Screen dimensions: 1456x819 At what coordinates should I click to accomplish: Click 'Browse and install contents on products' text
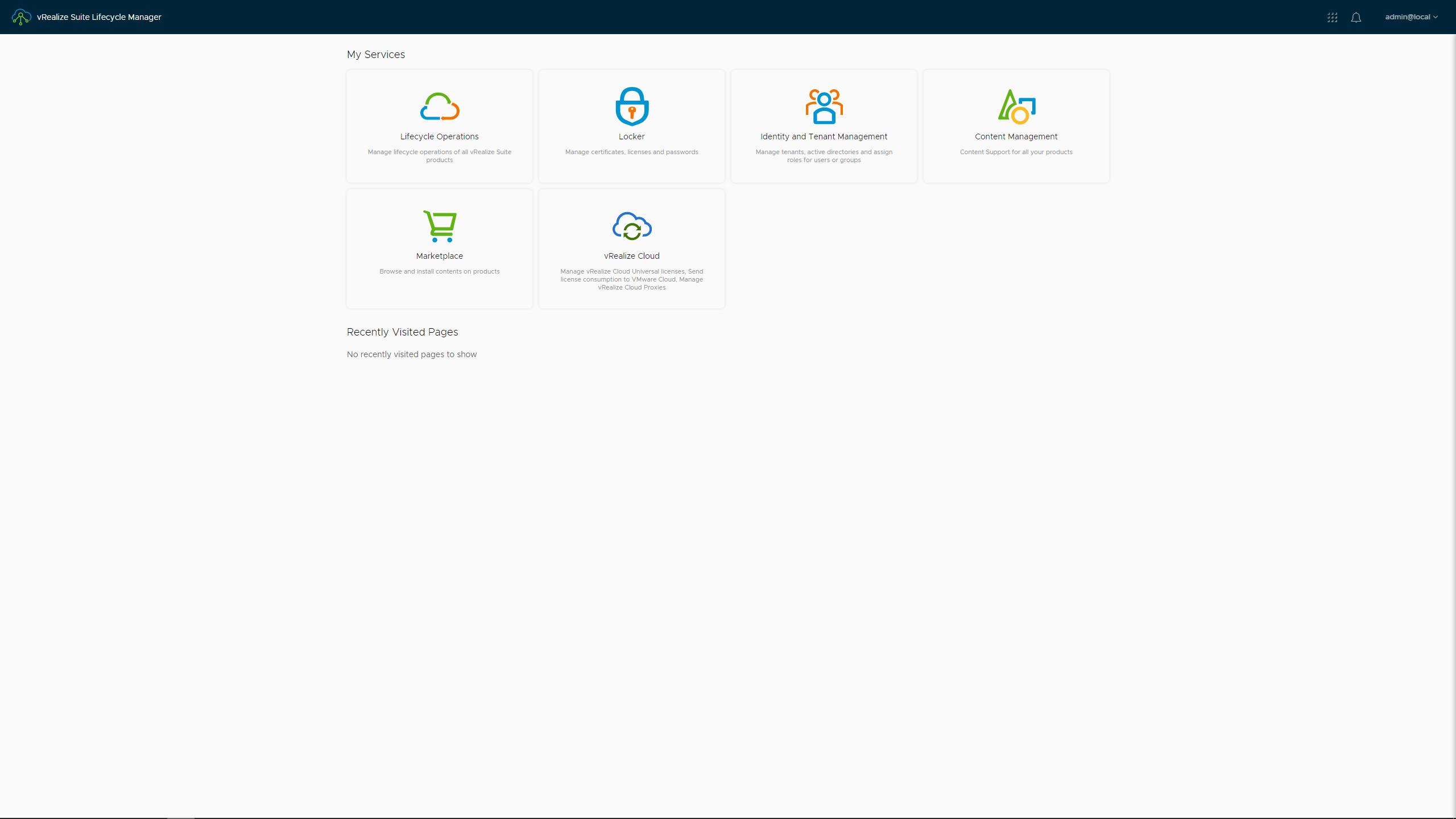440,271
